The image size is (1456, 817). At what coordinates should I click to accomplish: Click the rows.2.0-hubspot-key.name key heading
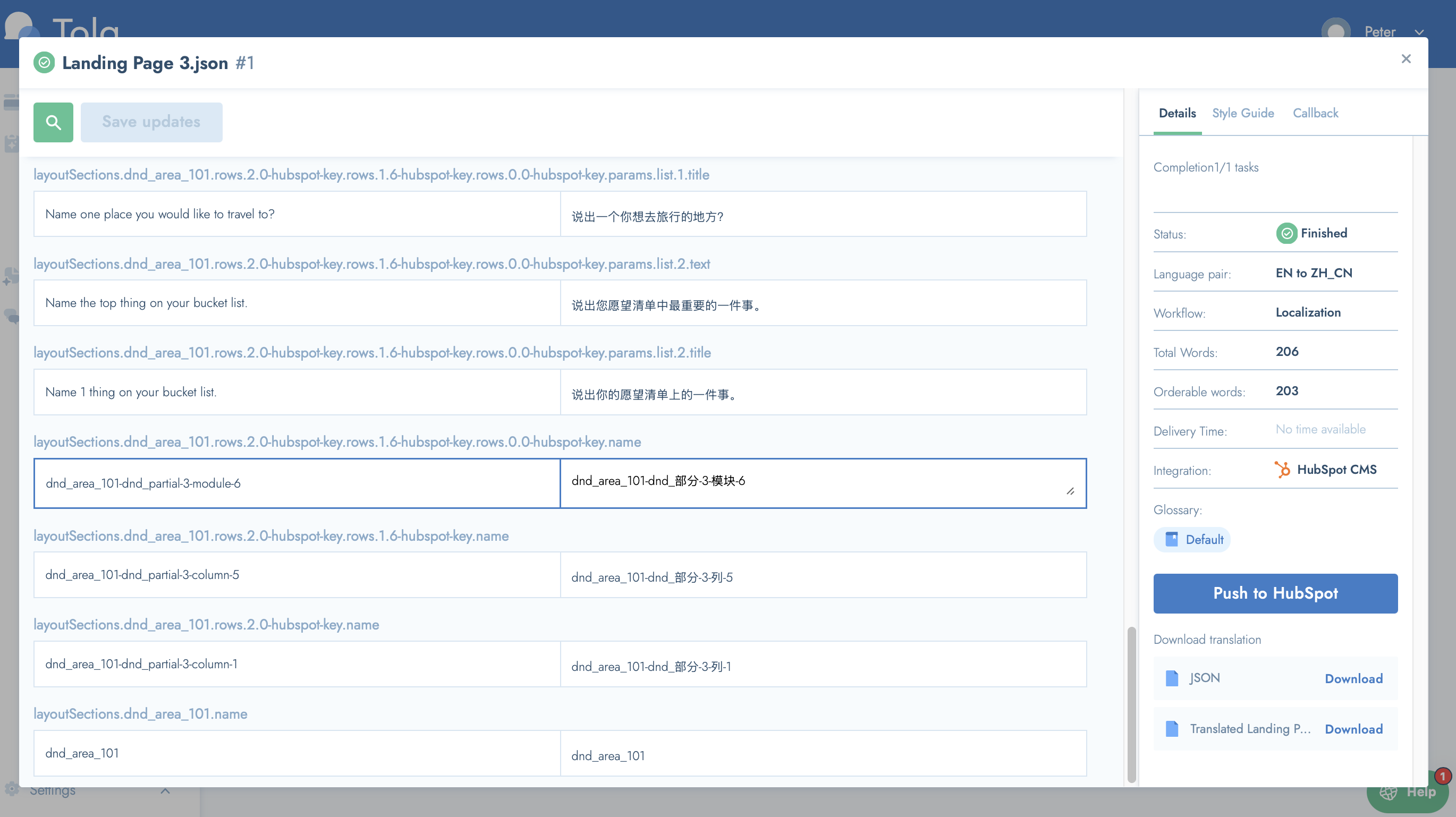[206, 625]
